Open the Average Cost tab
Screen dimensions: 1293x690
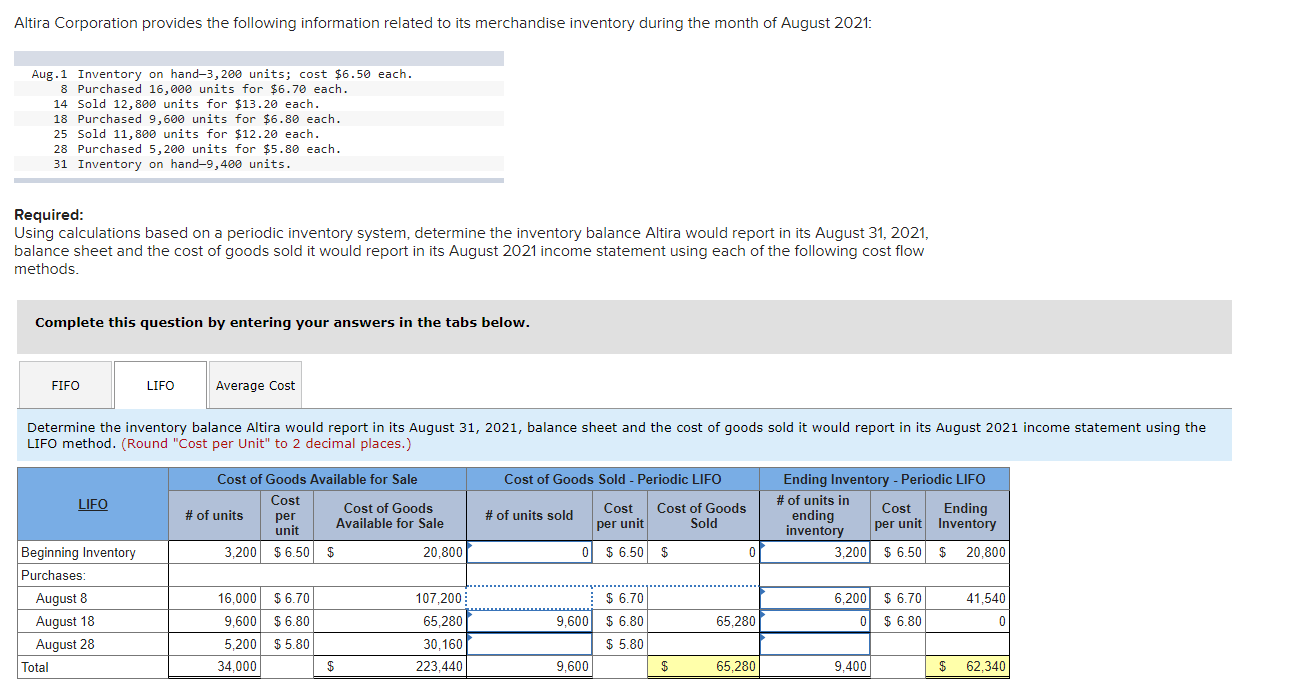pyautogui.click(x=255, y=385)
